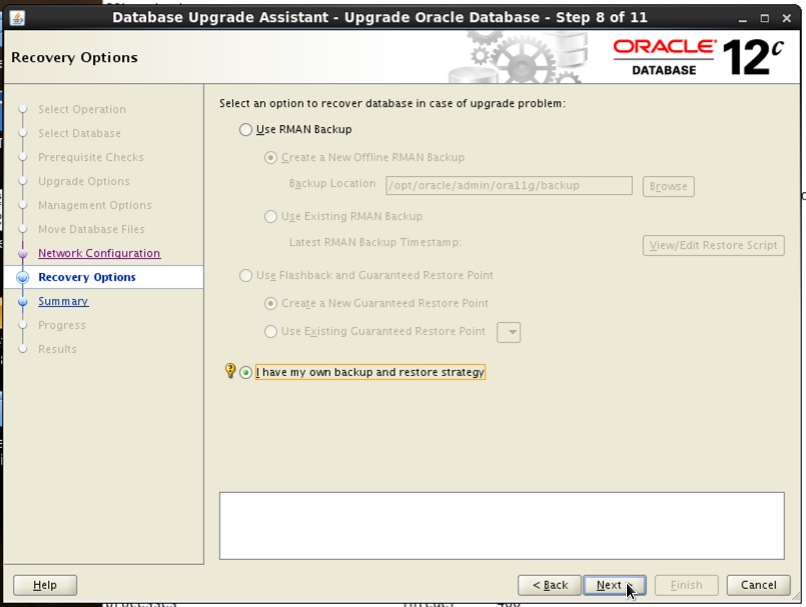Image resolution: width=806 pixels, height=607 pixels.
Task: Close the Database Upgrade Assistant window
Action: pos(786,19)
